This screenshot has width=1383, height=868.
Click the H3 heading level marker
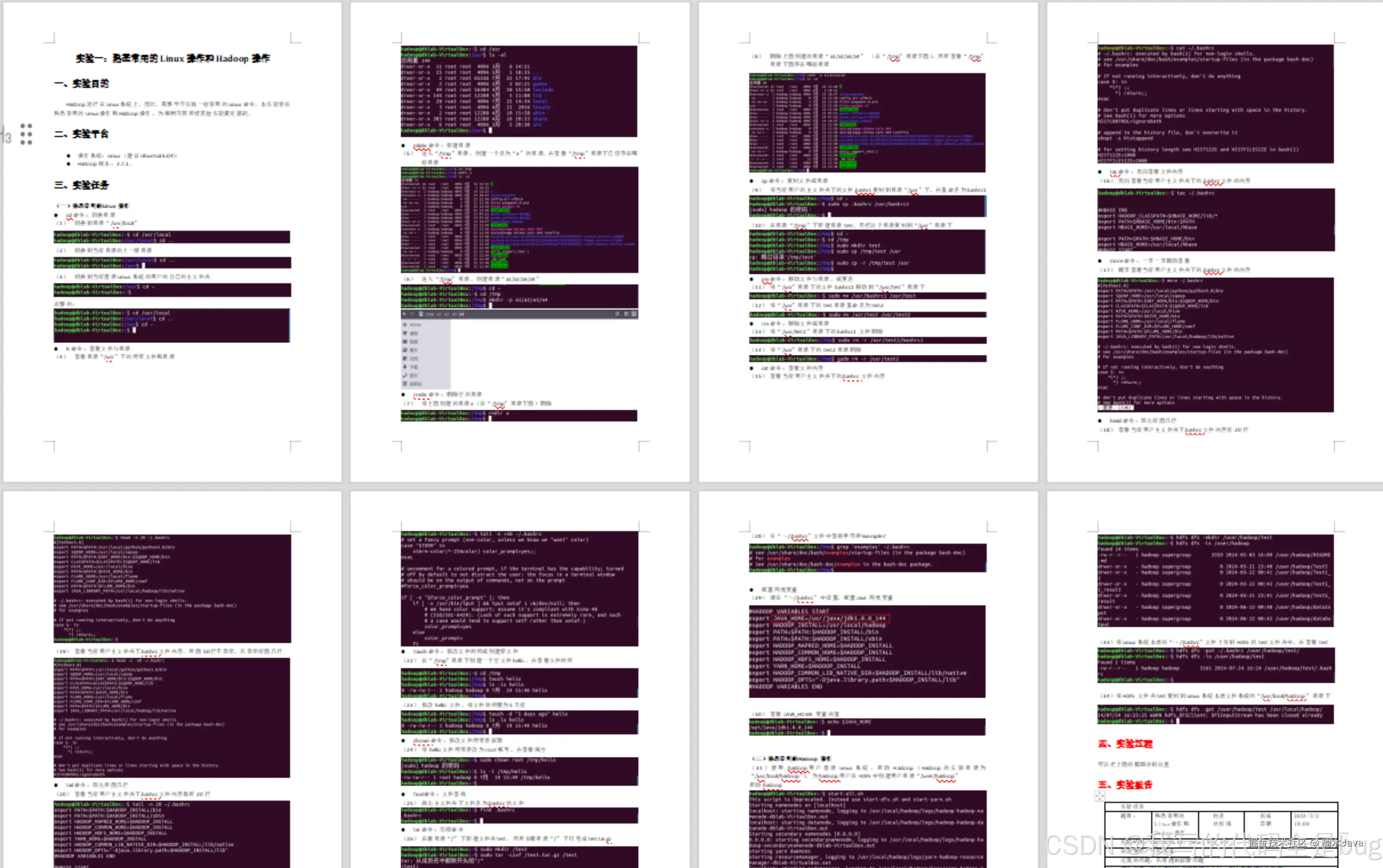pyautogui.click(x=6, y=137)
